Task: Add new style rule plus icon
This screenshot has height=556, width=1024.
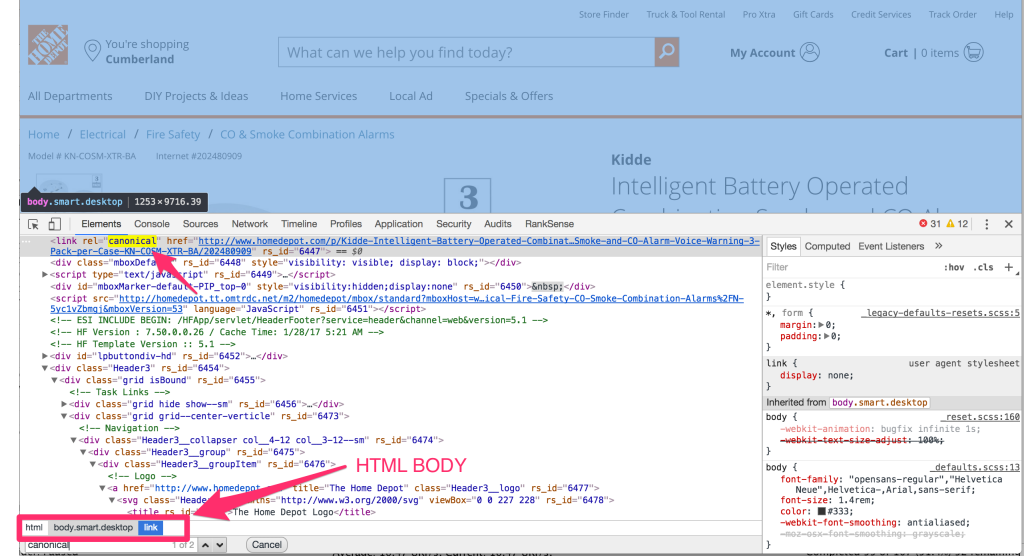Action: pos(1008,267)
